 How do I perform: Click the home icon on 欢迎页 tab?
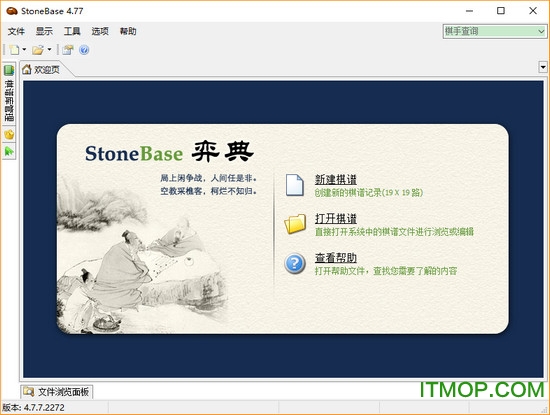(27, 69)
